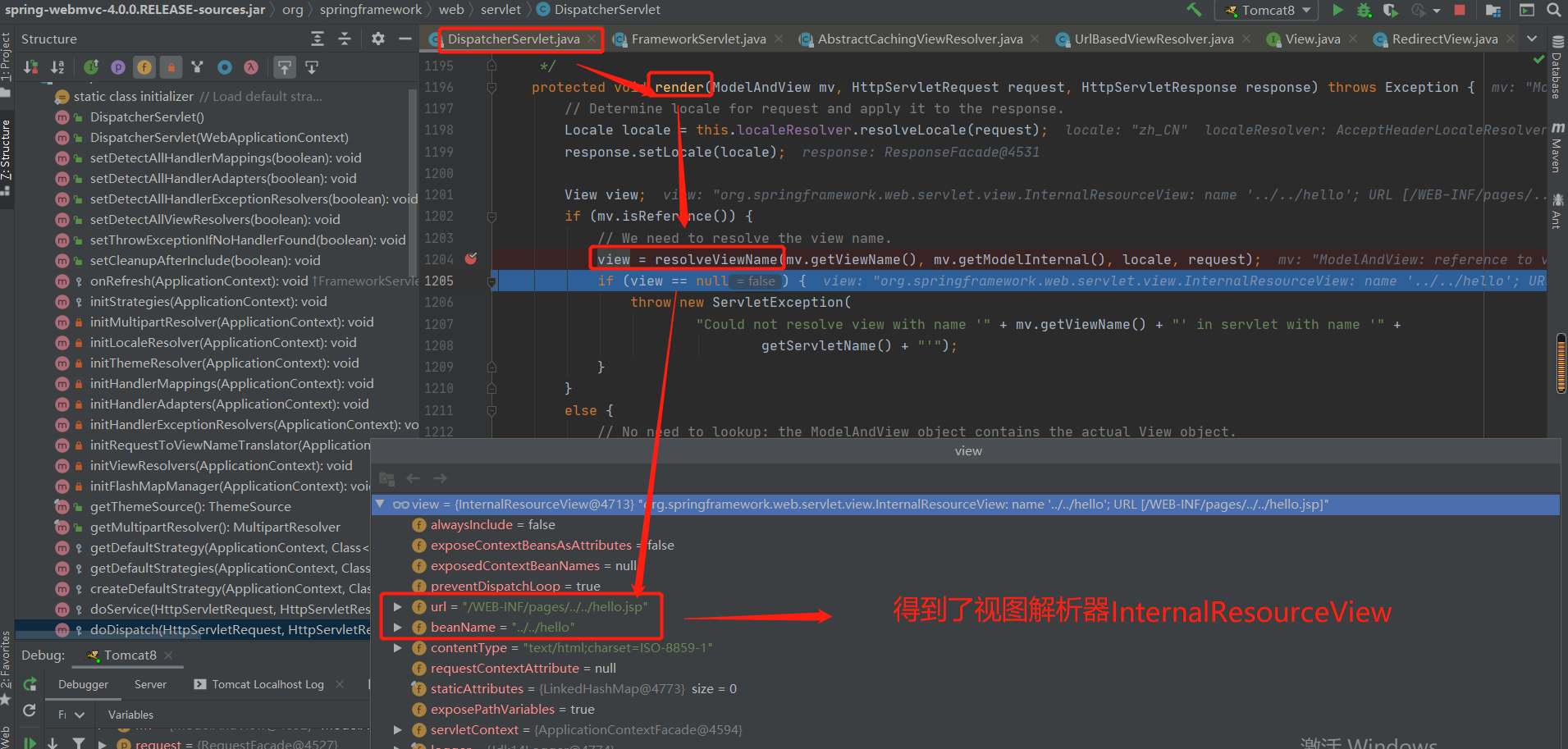The image size is (1568, 749).
Task: Close the FrameworkServlet.java tab
Action: pos(779,39)
